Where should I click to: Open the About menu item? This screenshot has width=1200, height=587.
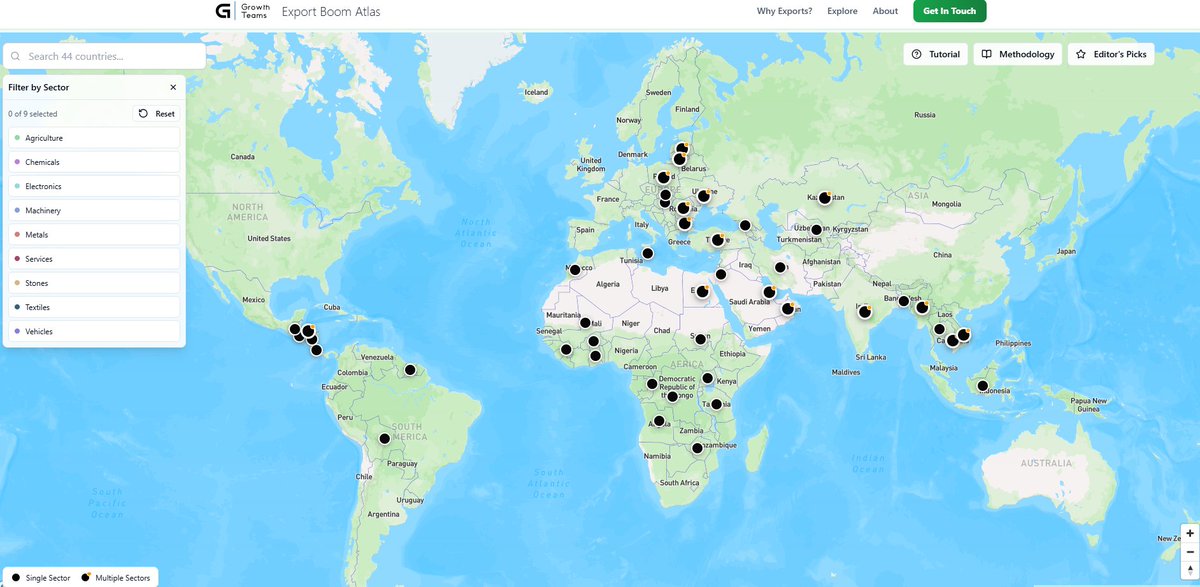pyautogui.click(x=885, y=11)
